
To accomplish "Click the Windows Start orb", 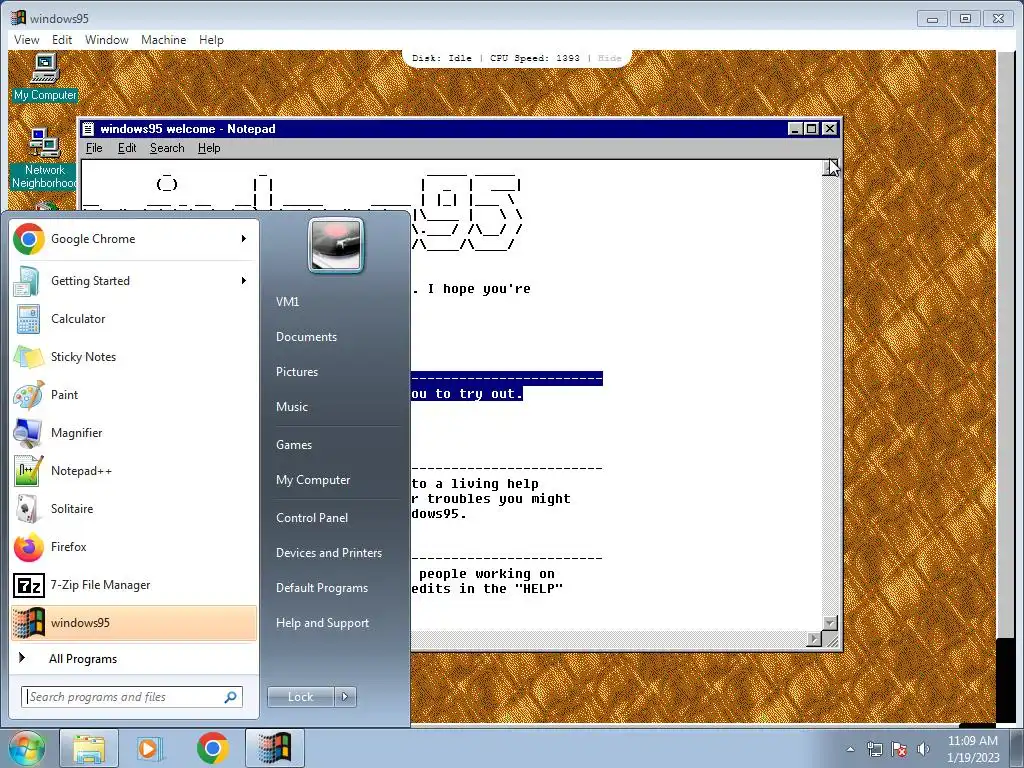I will click(x=27, y=748).
